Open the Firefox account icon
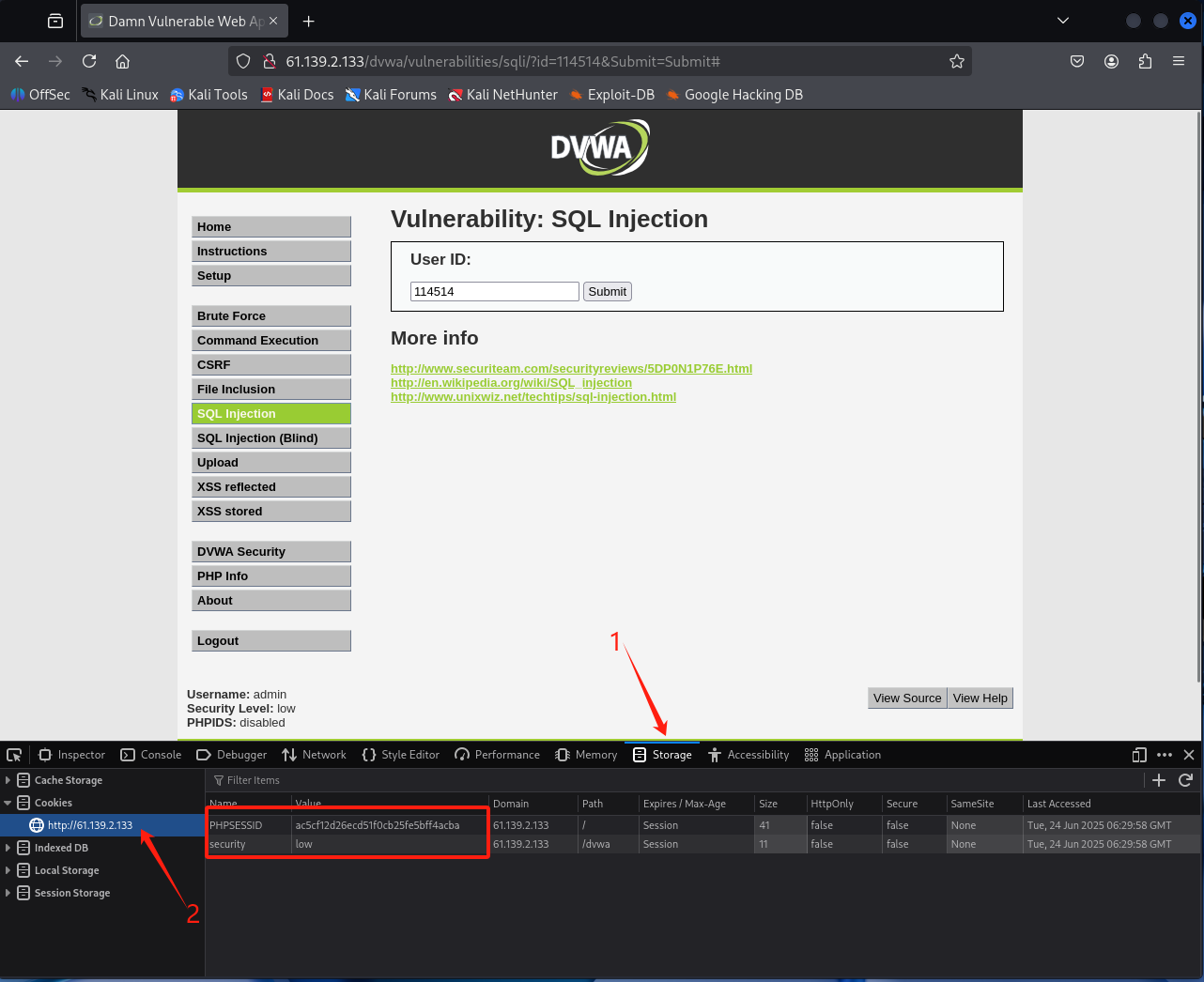 (x=1111, y=61)
